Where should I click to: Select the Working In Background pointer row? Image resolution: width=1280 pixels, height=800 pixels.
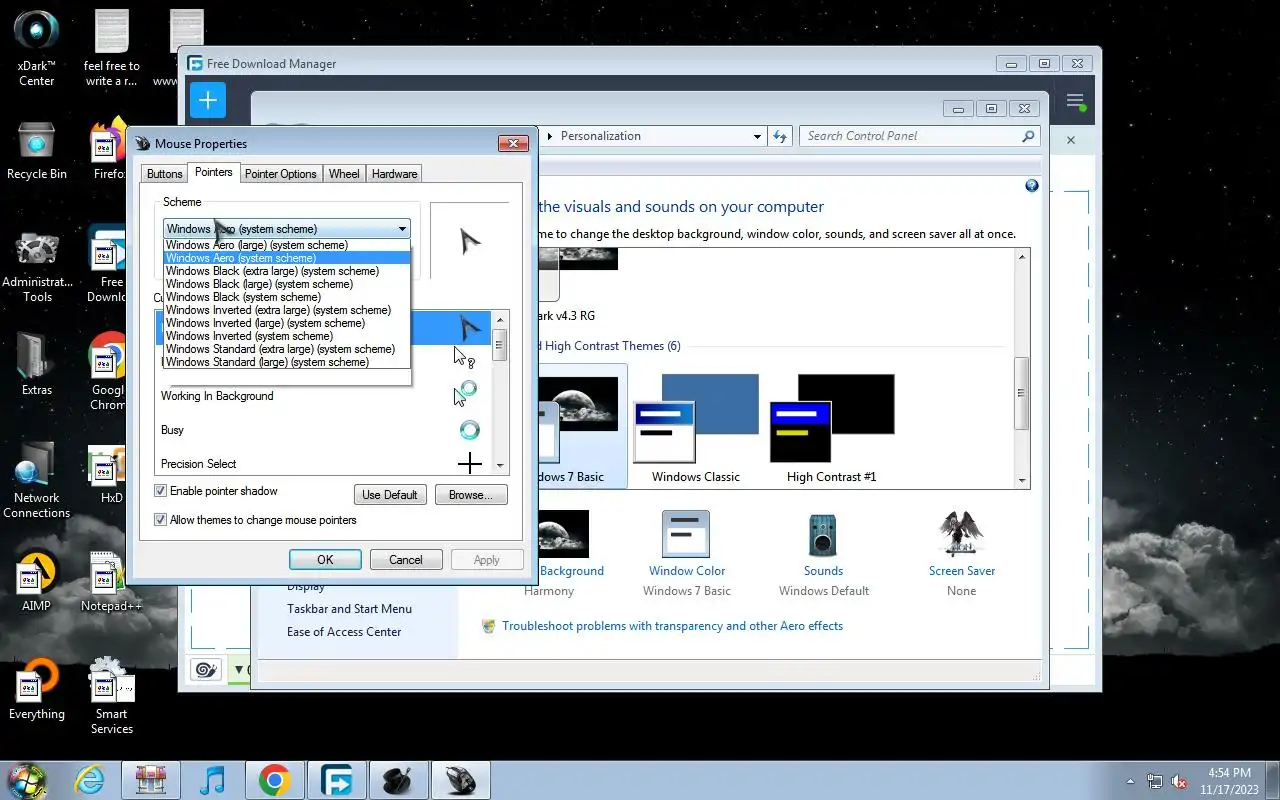(325, 396)
